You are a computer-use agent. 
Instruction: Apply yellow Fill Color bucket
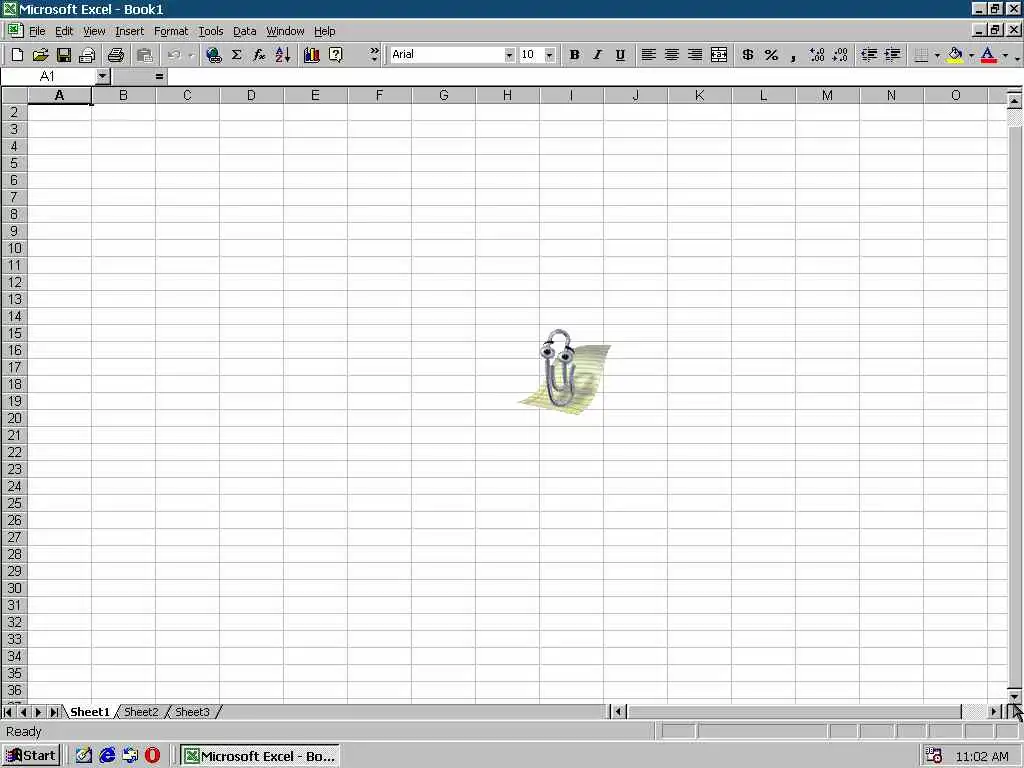pyautogui.click(x=955, y=55)
